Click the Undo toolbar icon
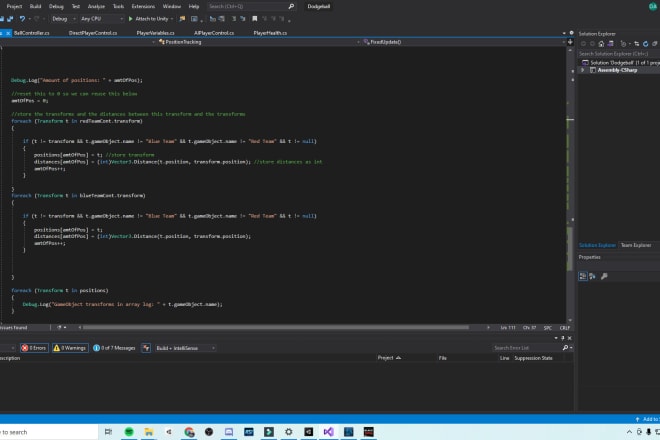The height and width of the screenshot is (440, 660). click(22, 19)
